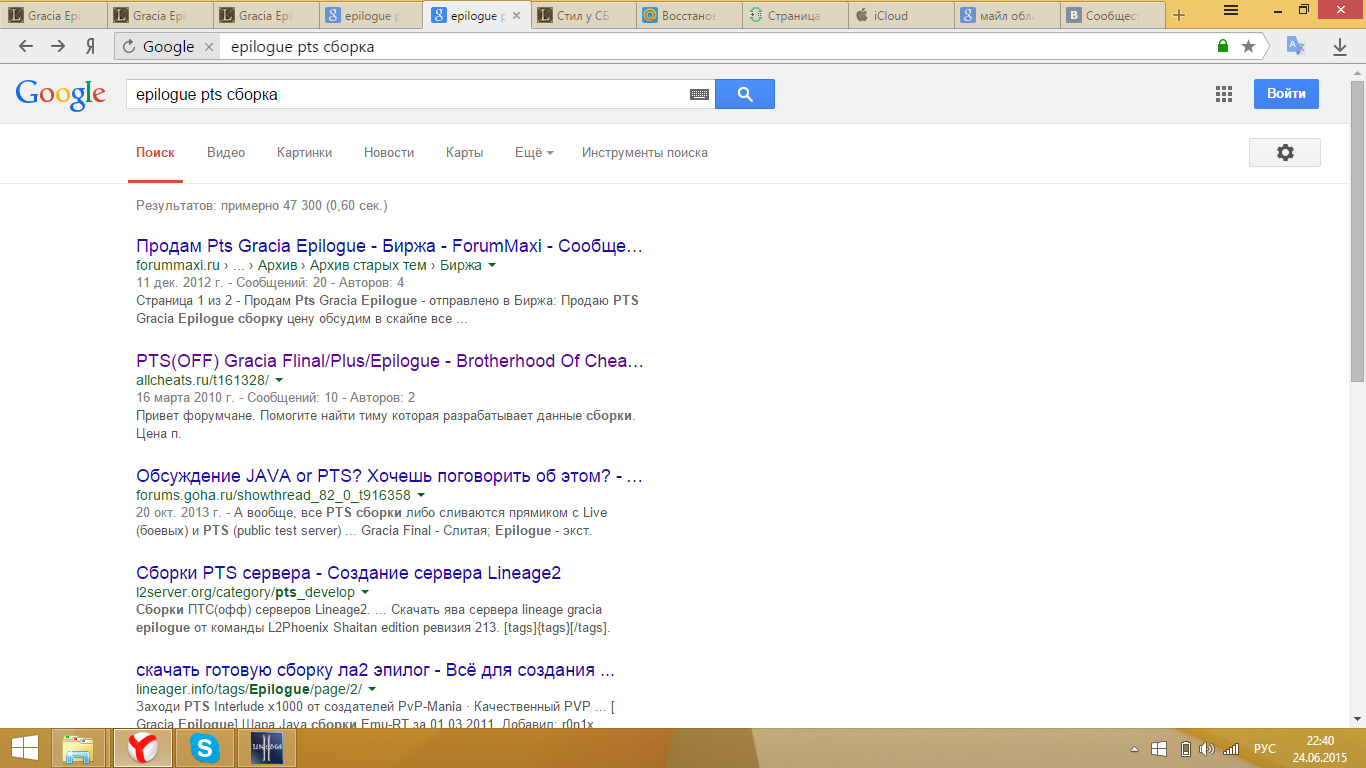This screenshot has width=1366, height=768.
Task: Open Инструменты поиска search tools
Action: click(x=644, y=153)
